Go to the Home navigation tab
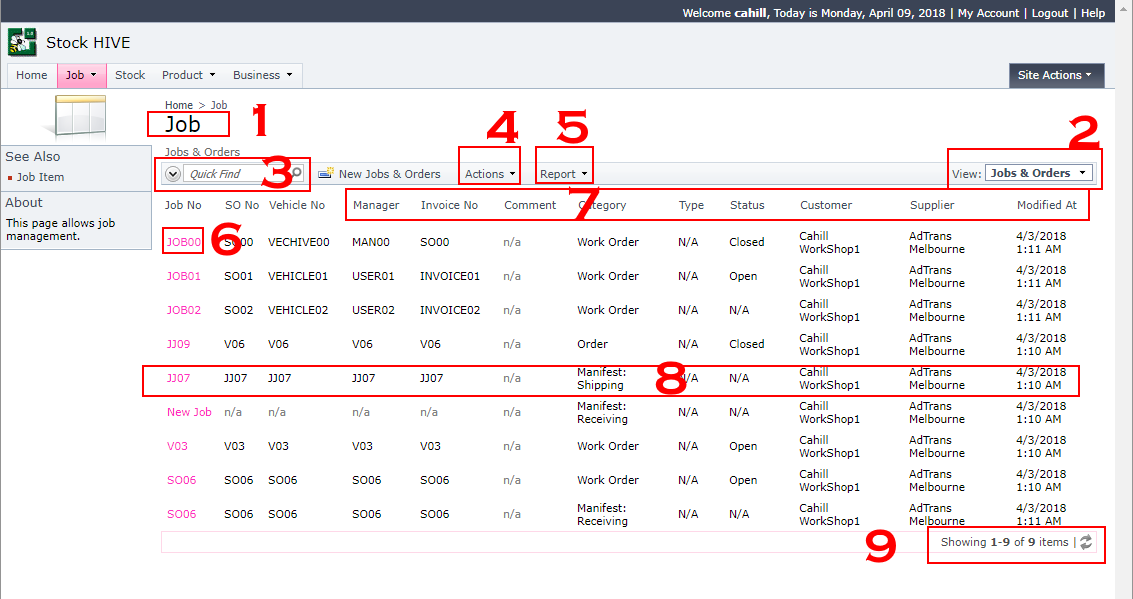Screen dimensions: 1133x599 click(32, 75)
